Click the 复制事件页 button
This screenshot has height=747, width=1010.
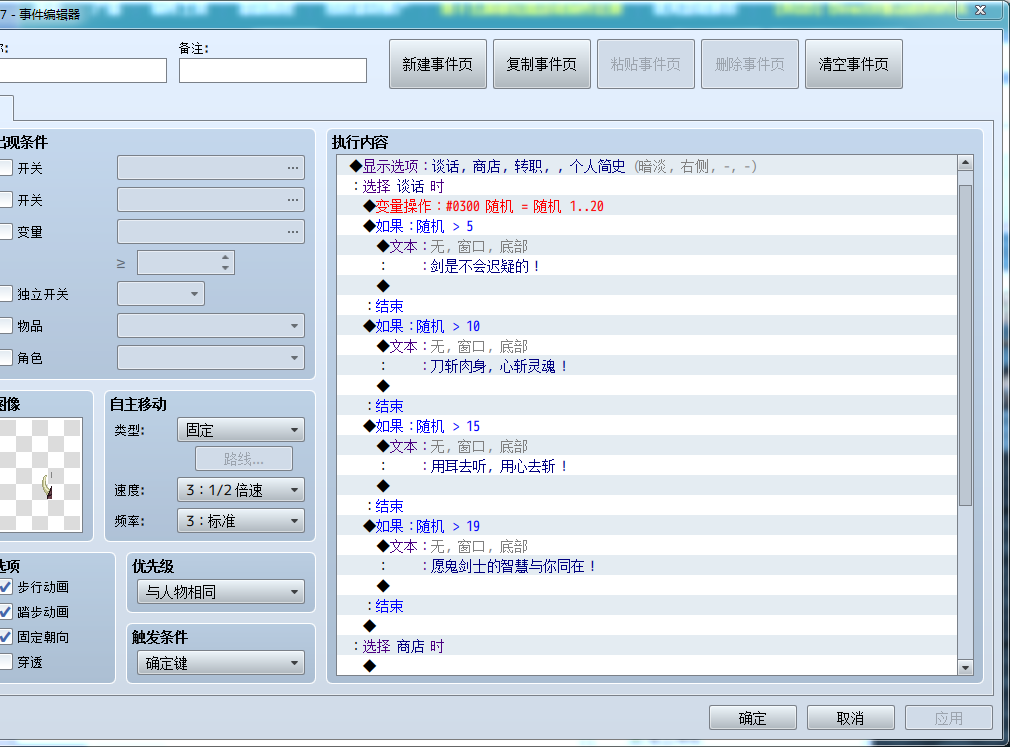(542, 64)
